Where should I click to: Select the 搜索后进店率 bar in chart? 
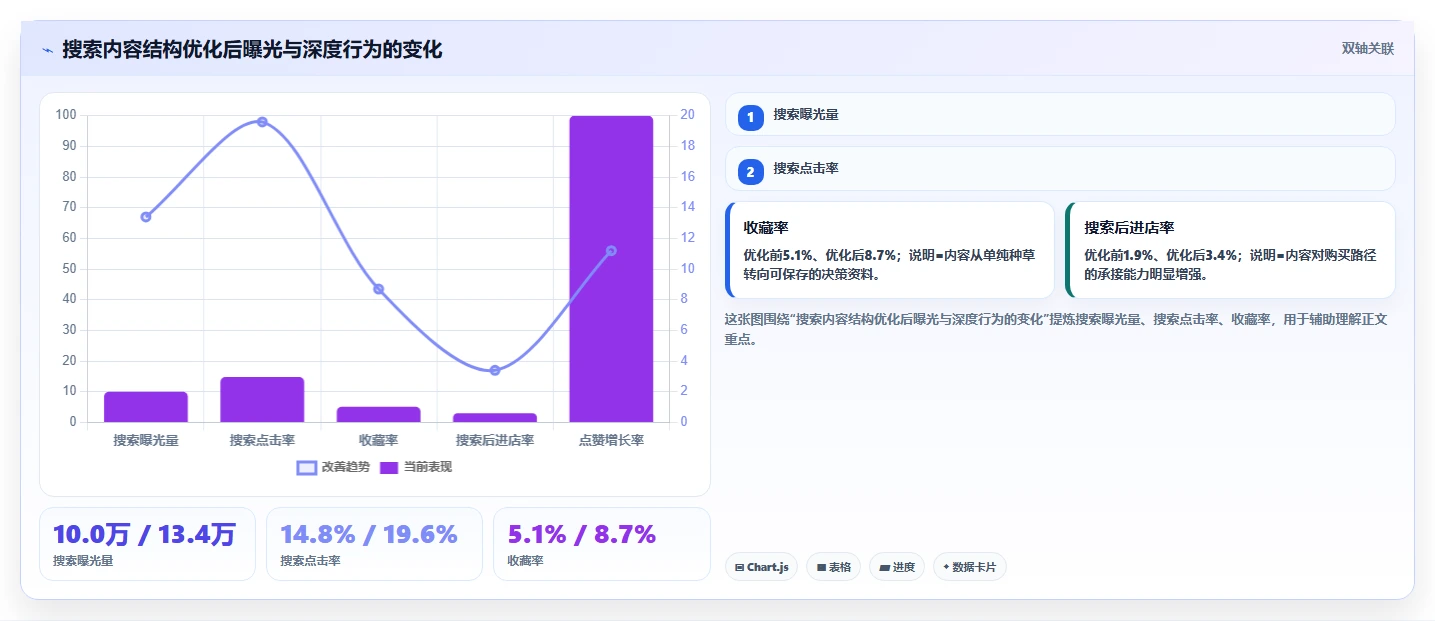[x=495, y=417]
